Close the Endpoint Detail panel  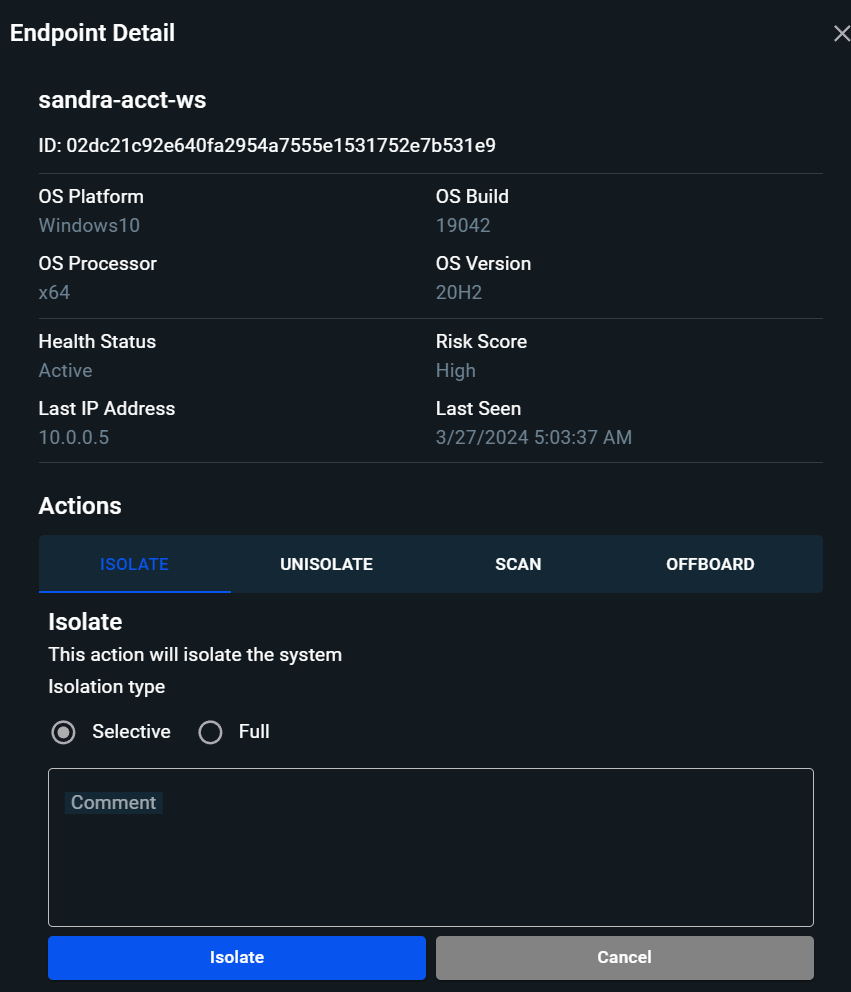tap(841, 34)
